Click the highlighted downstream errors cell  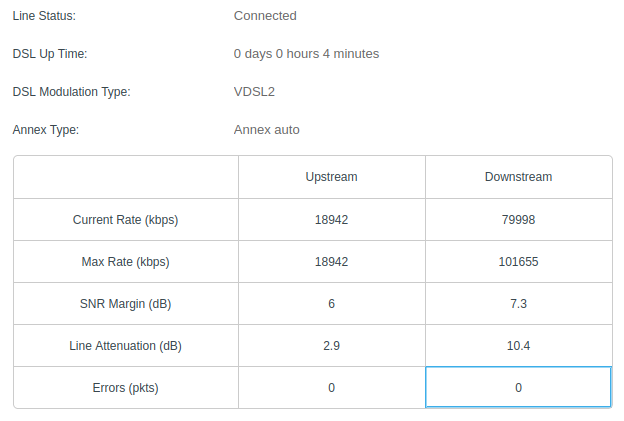click(518, 388)
